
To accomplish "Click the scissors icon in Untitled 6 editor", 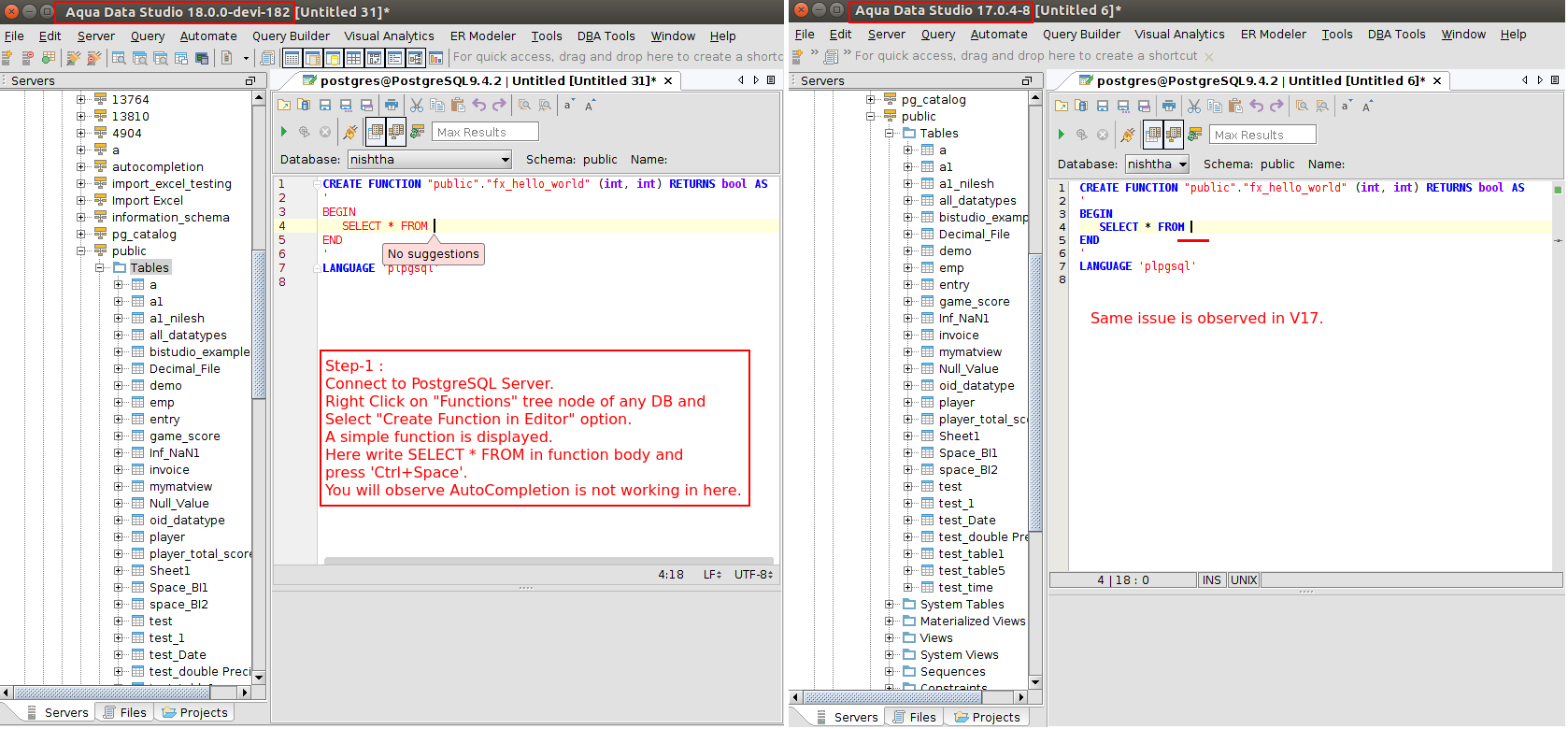I will (1194, 107).
